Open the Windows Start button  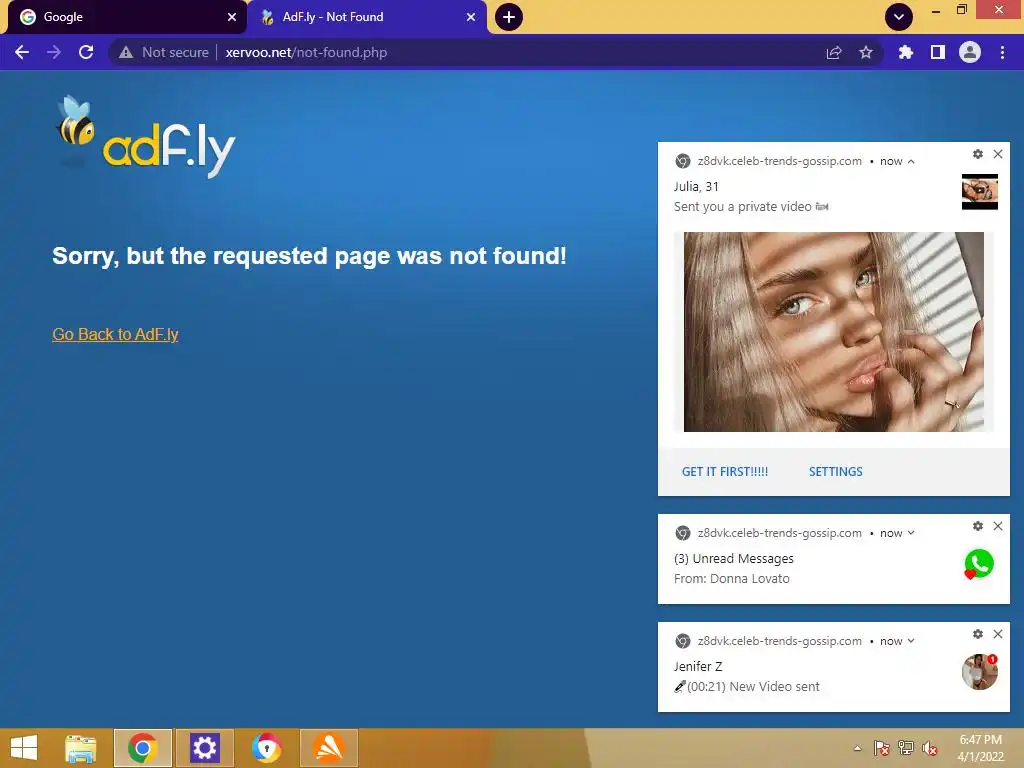[x=24, y=748]
